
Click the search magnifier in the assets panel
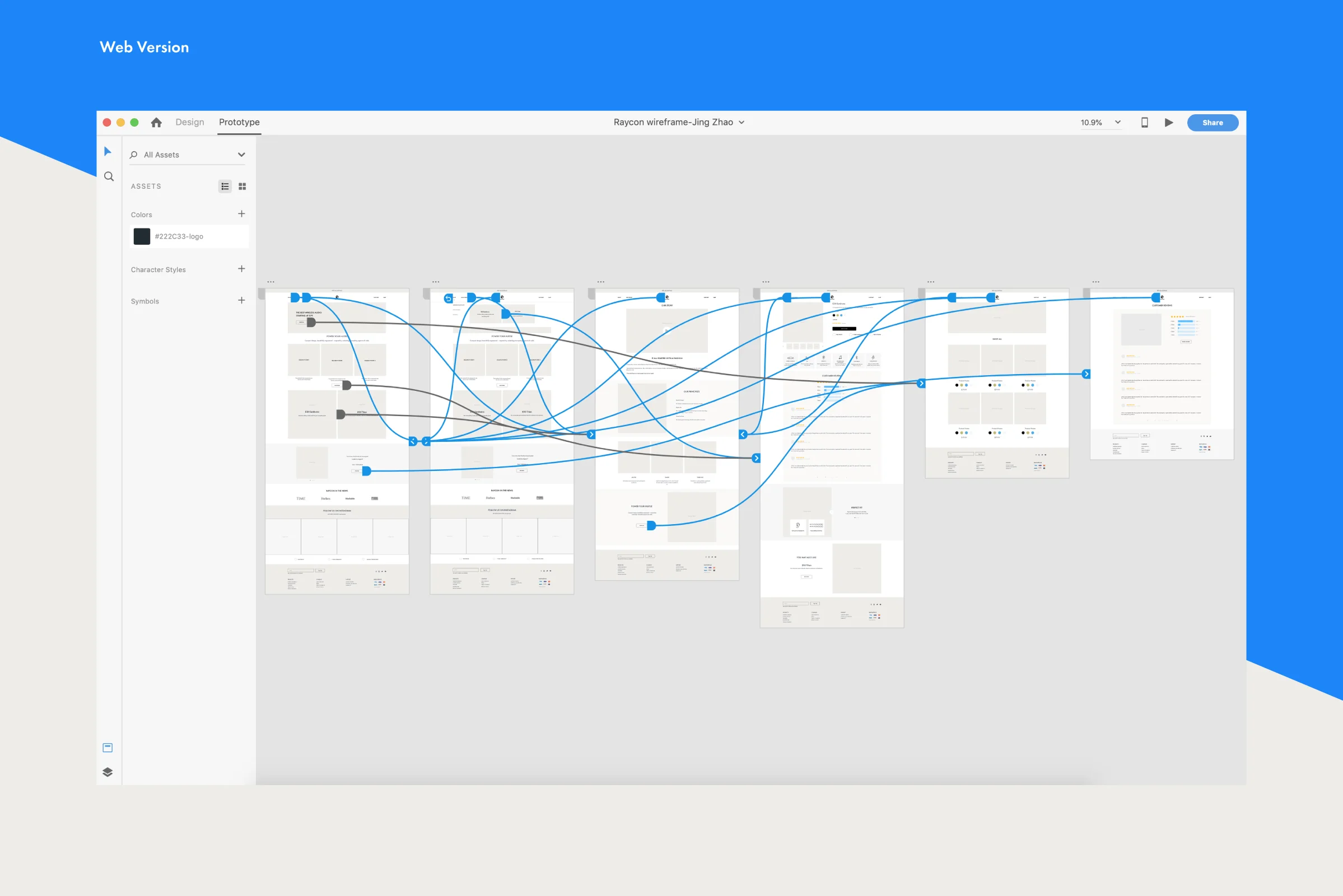pos(133,155)
